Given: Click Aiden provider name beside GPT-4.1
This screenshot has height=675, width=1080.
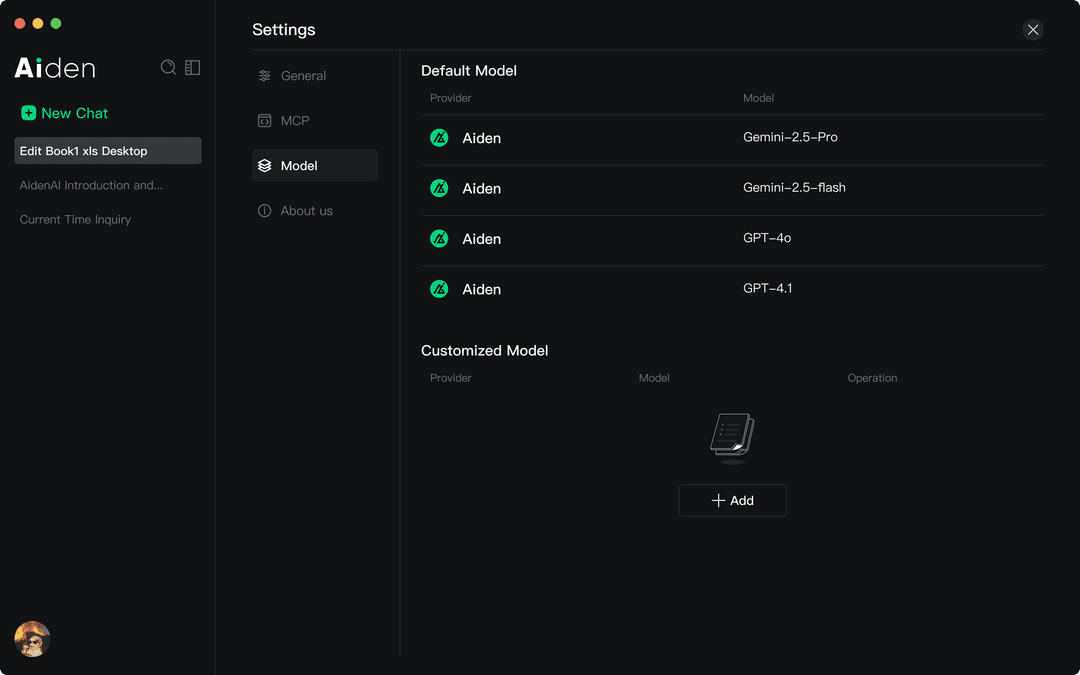Looking at the screenshot, I should coord(481,289).
